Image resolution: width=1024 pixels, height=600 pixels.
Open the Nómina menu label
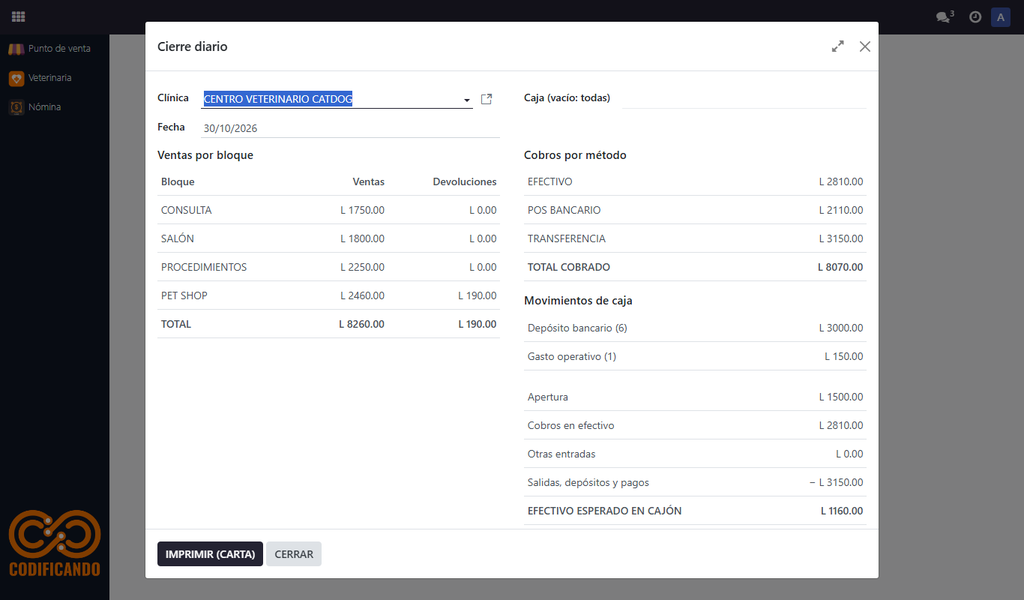pyautogui.click(x=44, y=107)
